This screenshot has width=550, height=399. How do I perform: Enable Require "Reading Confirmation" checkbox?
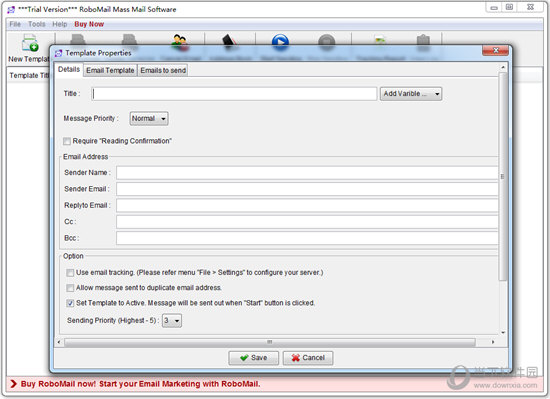(67, 141)
